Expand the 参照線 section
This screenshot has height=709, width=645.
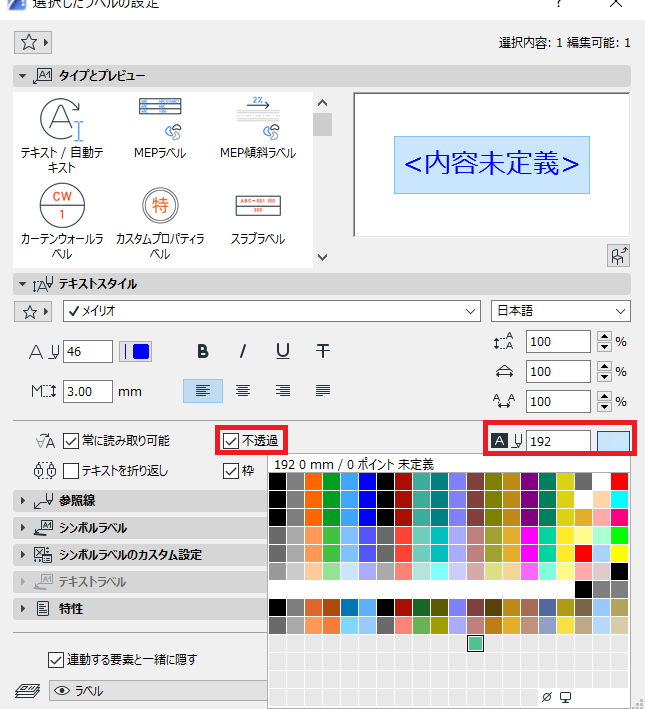[x=22, y=501]
